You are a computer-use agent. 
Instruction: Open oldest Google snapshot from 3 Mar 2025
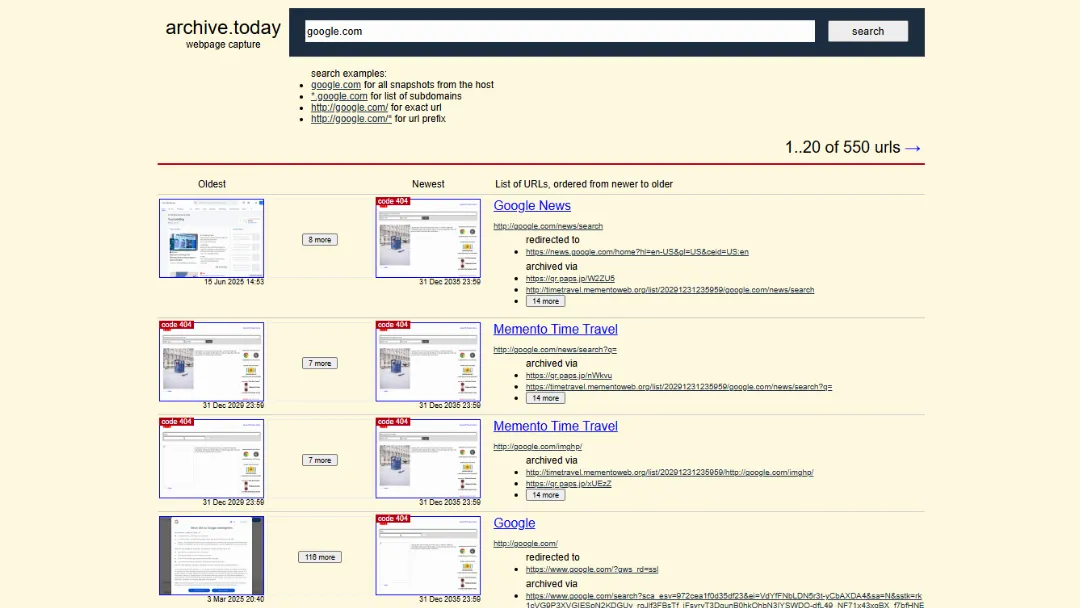point(212,555)
